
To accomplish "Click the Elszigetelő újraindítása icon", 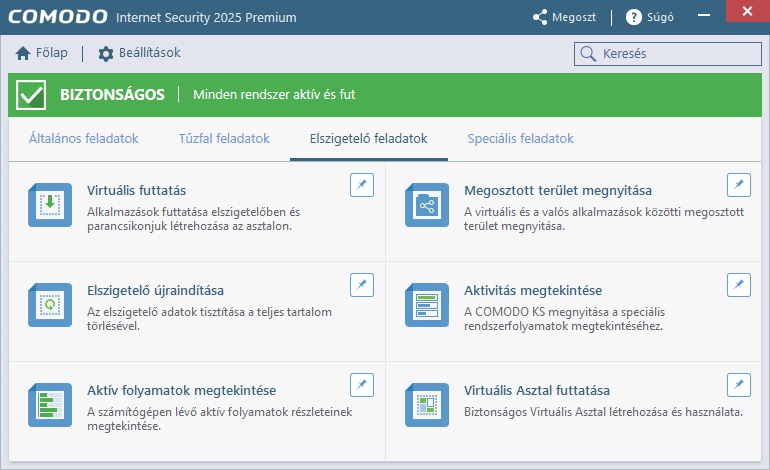I will coord(50,304).
